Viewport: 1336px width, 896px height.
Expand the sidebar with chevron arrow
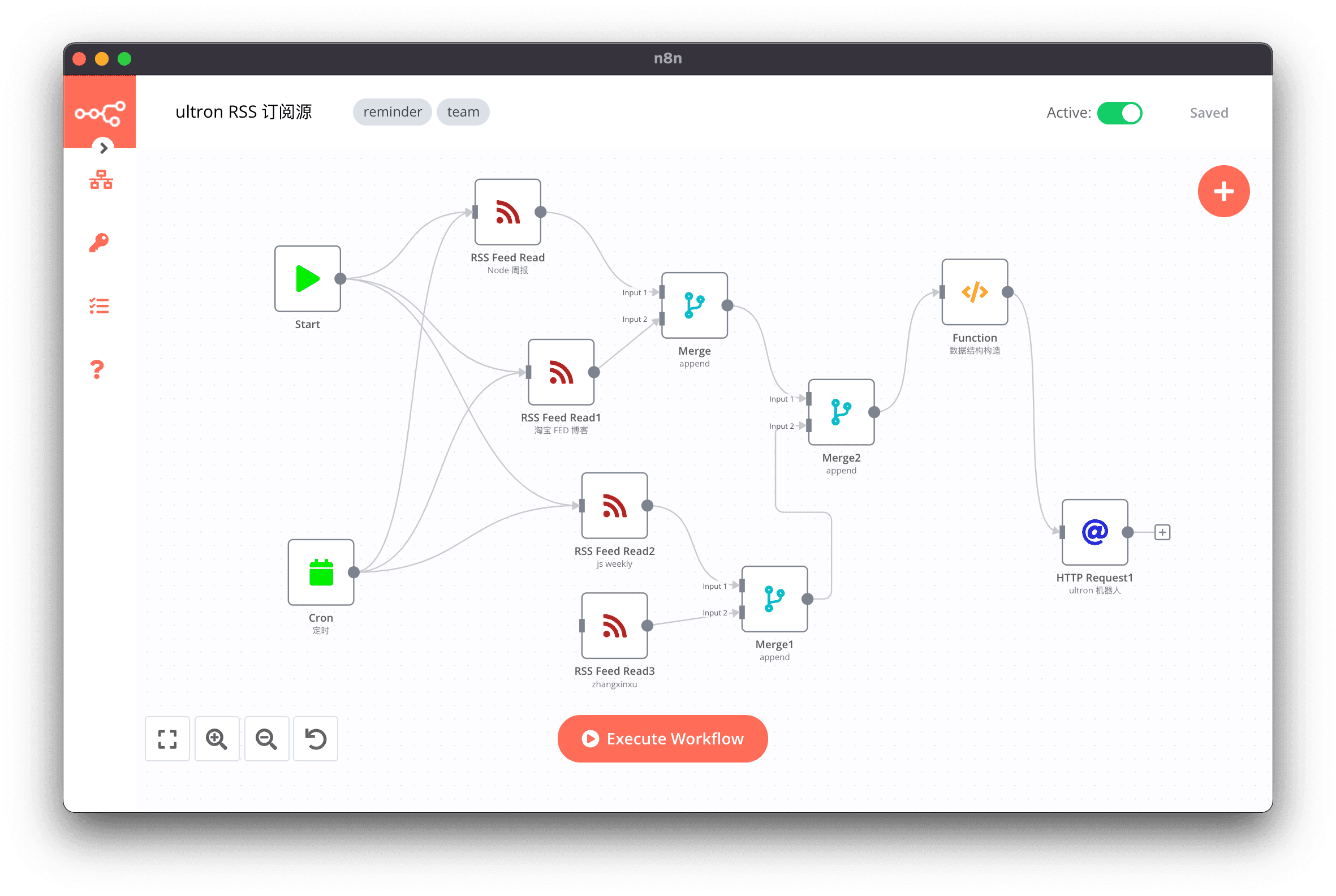104,148
